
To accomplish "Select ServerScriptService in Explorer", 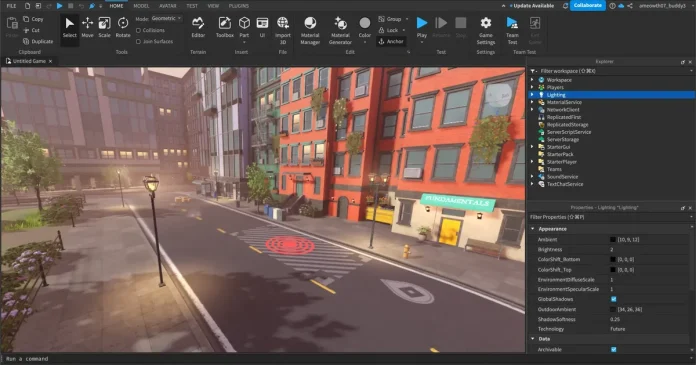I will coord(569,132).
